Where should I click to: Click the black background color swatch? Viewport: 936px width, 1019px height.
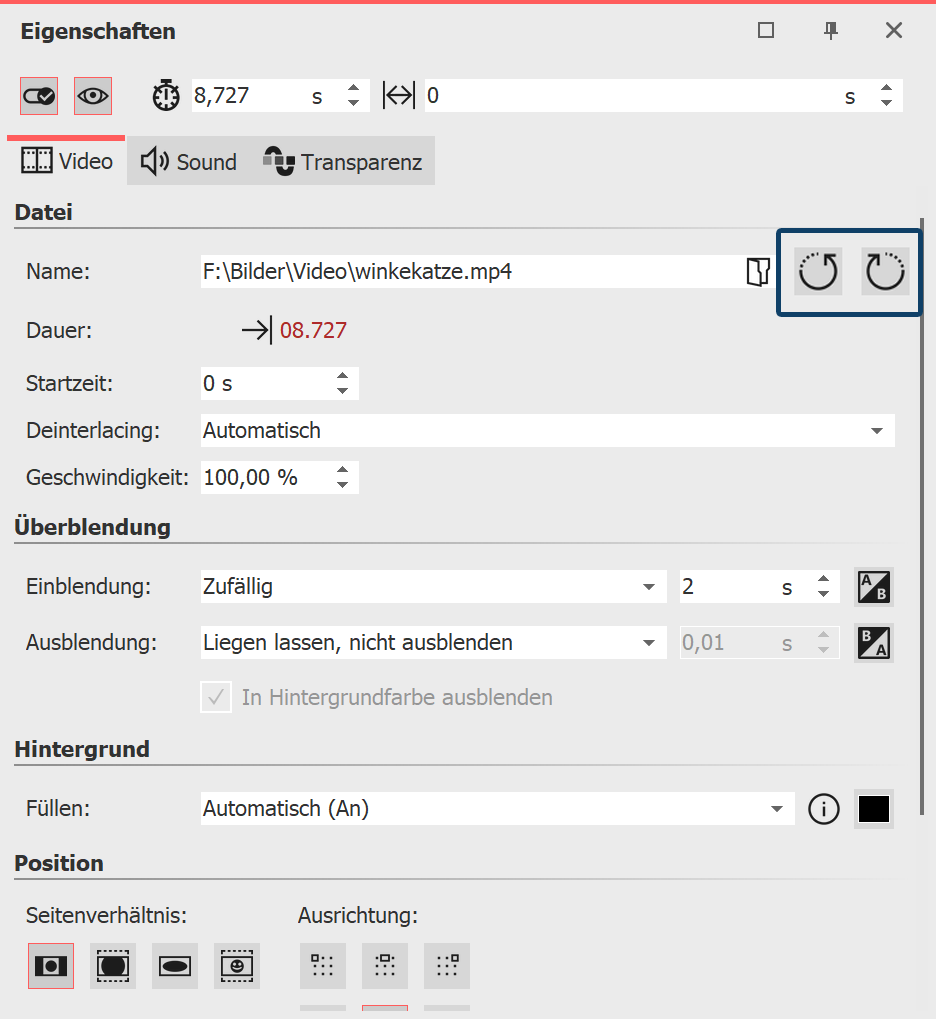coord(874,809)
